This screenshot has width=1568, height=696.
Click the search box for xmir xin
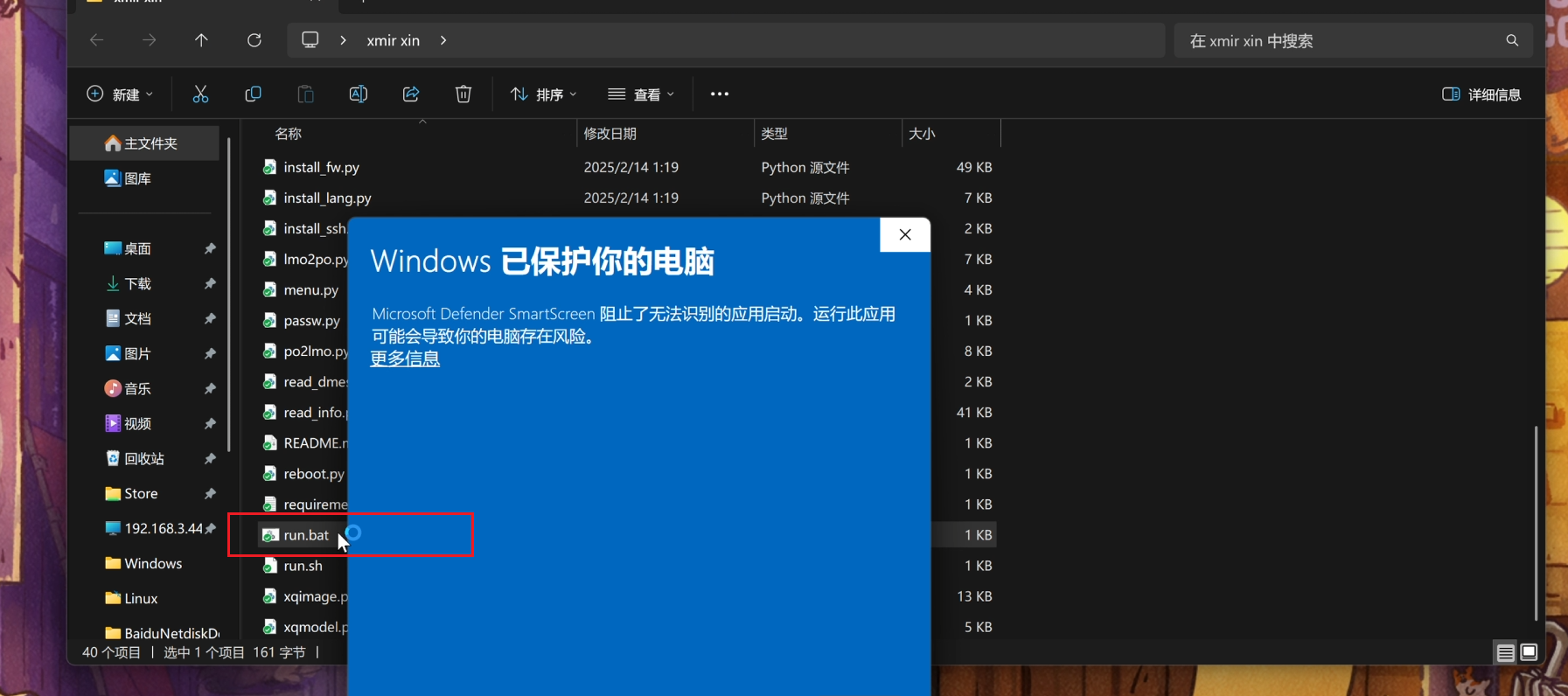[x=1338, y=41]
